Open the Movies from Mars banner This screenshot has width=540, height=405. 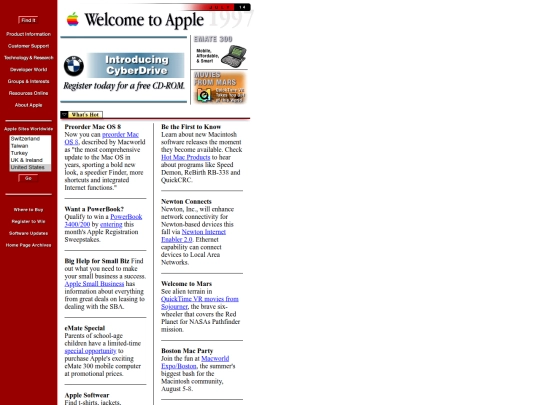click(x=219, y=88)
